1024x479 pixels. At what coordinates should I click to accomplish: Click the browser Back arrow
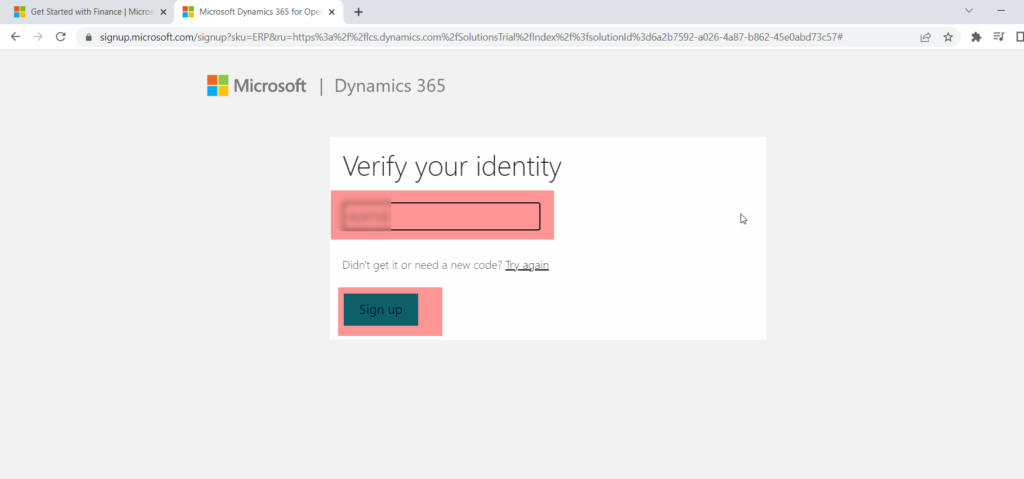click(x=16, y=37)
